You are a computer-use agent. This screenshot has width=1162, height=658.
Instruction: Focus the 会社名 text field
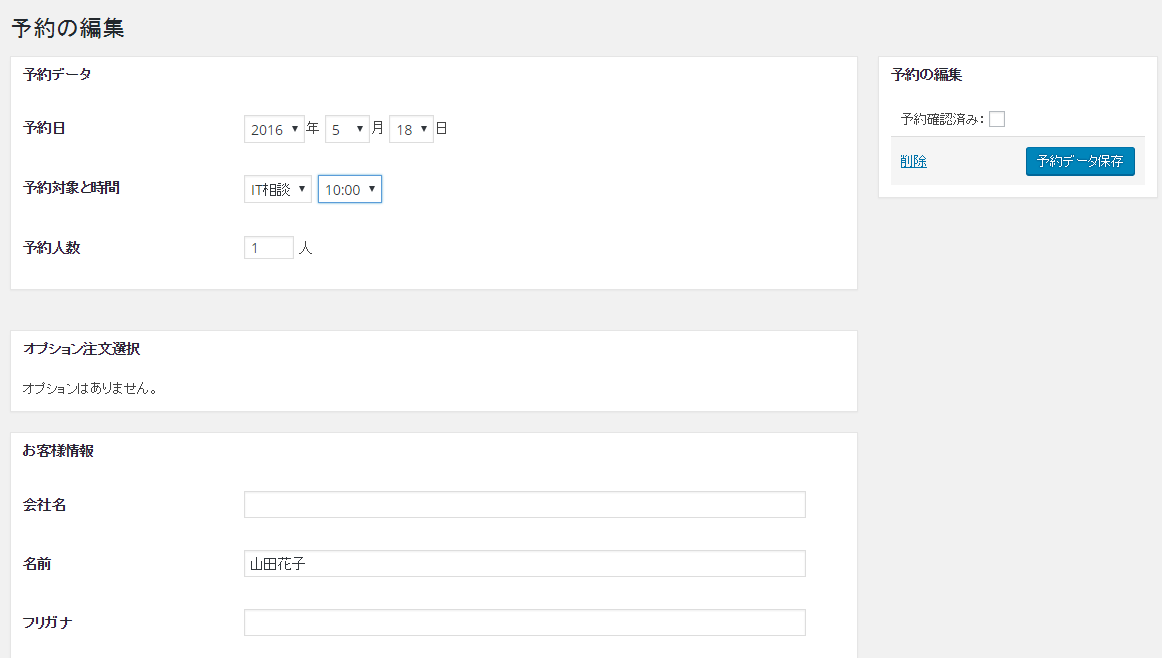pos(525,505)
